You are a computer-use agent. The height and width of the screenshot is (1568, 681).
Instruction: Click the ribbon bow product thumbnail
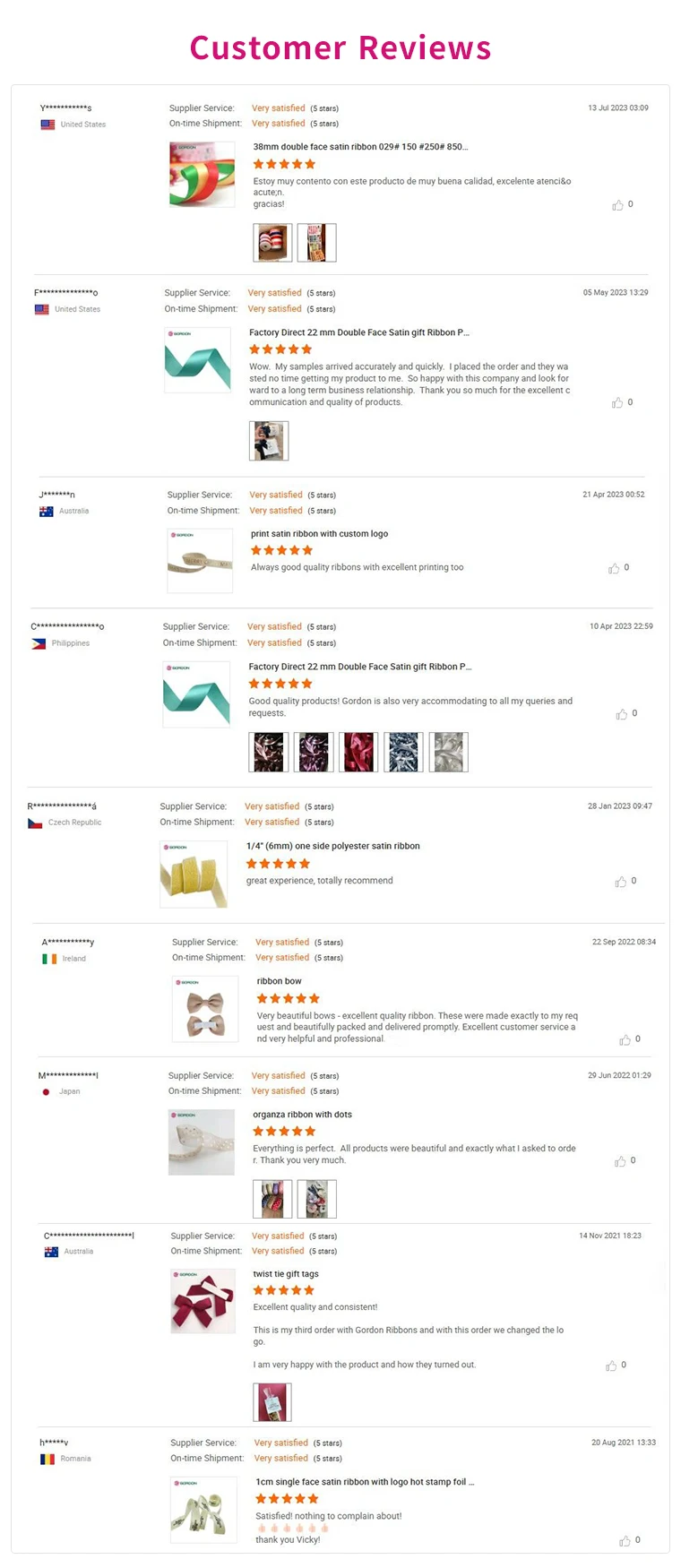[x=205, y=1008]
